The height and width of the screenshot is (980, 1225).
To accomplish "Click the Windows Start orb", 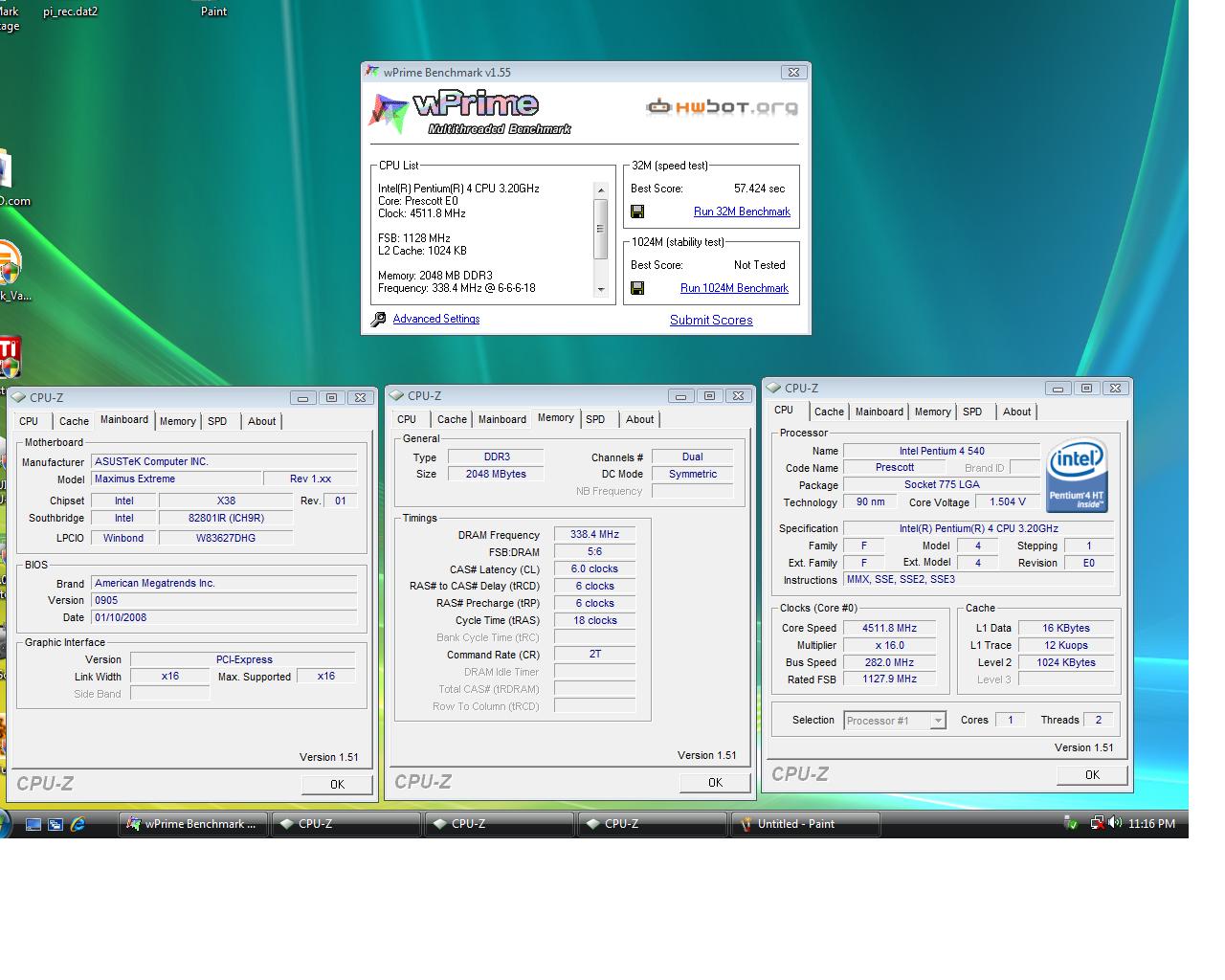I will [x=5, y=824].
